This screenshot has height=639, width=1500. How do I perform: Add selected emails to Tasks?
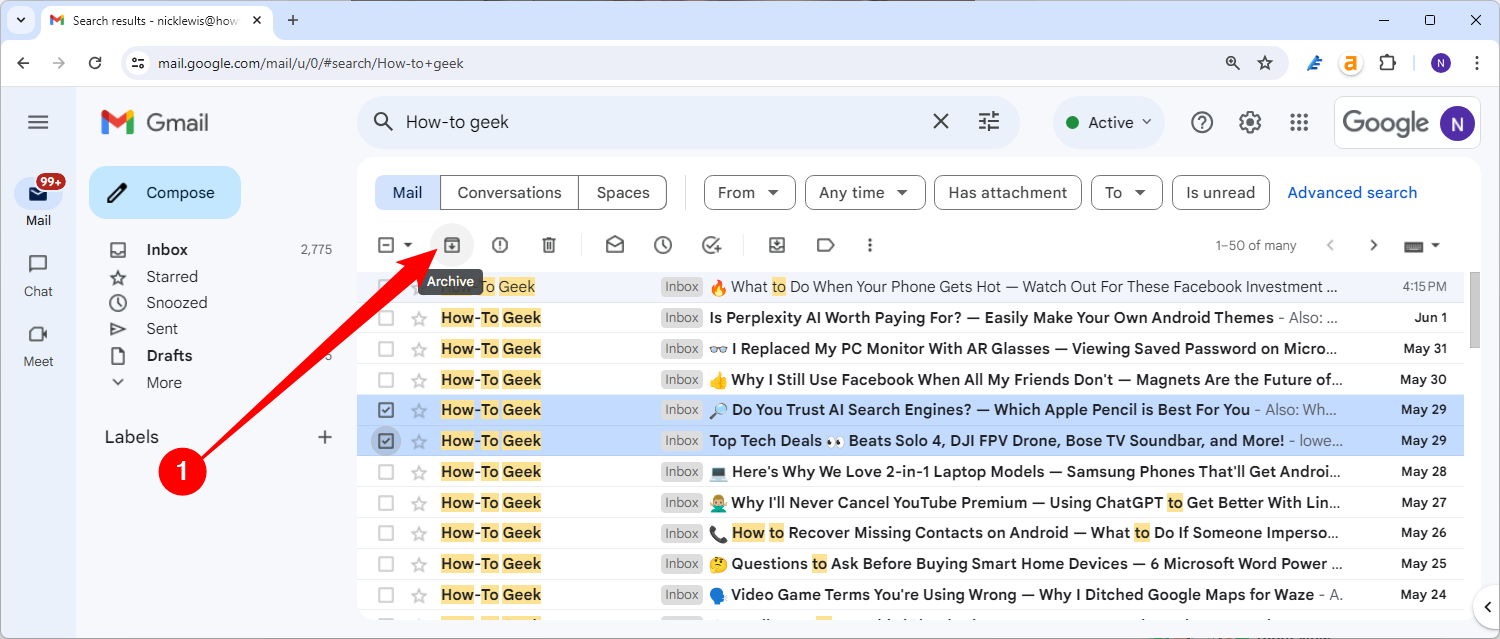click(x=712, y=244)
